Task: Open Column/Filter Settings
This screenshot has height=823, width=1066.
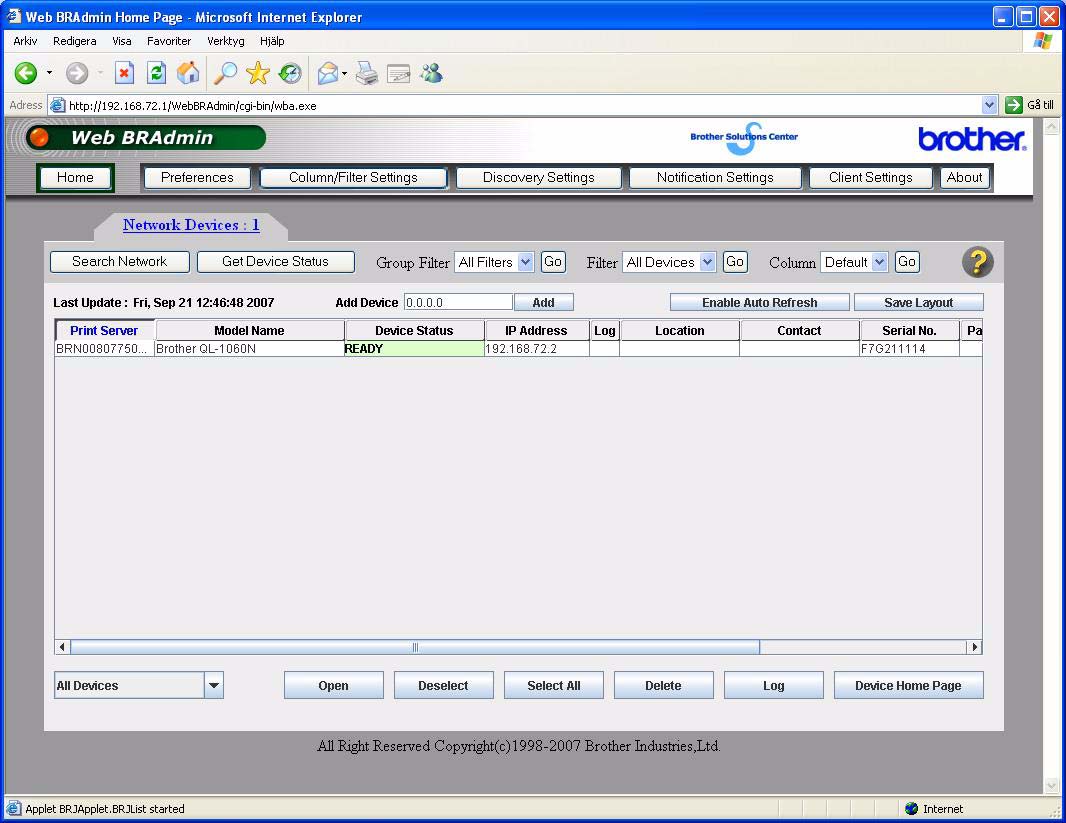Action: [354, 177]
